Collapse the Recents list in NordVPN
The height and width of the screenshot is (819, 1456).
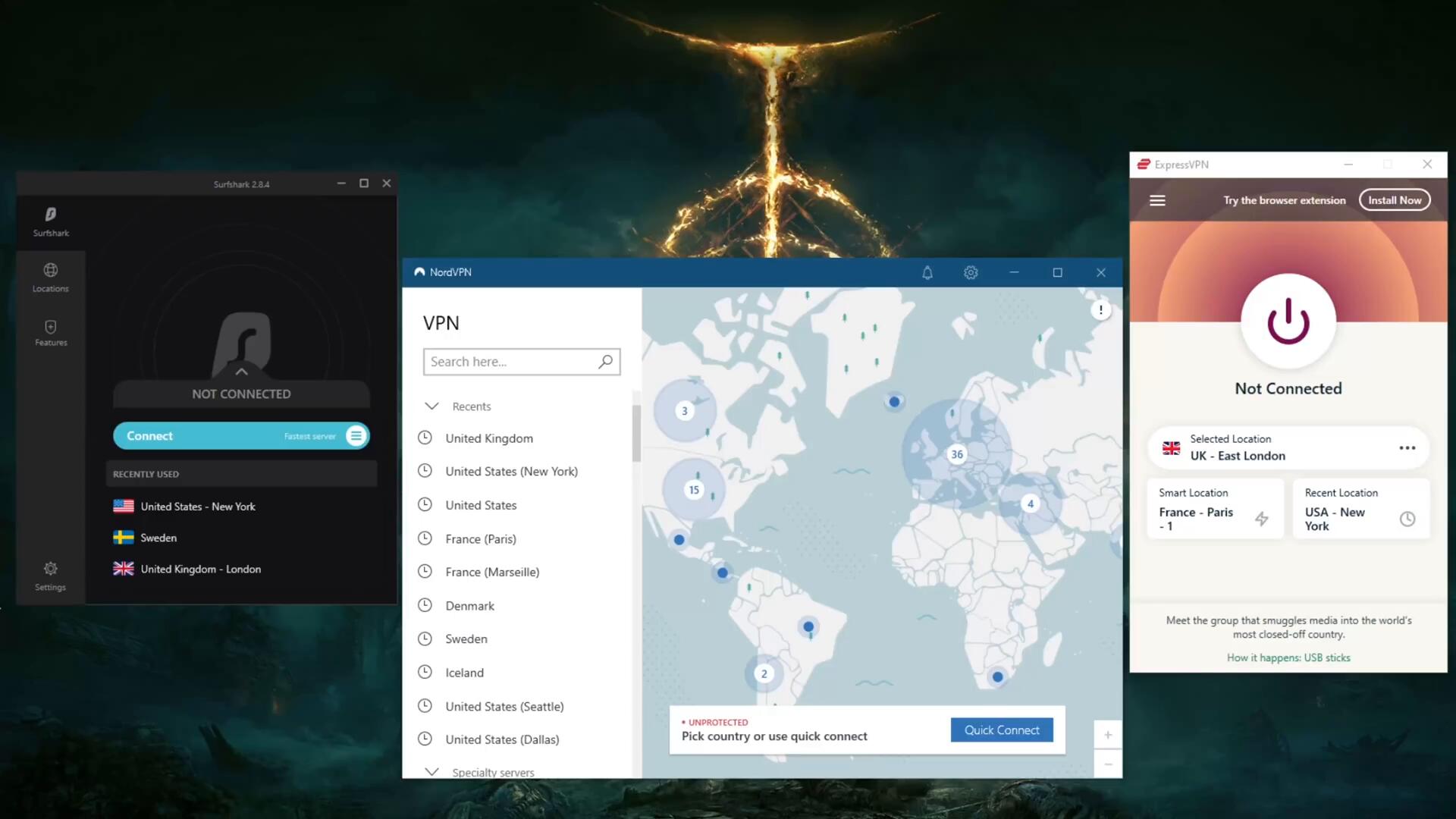click(431, 406)
